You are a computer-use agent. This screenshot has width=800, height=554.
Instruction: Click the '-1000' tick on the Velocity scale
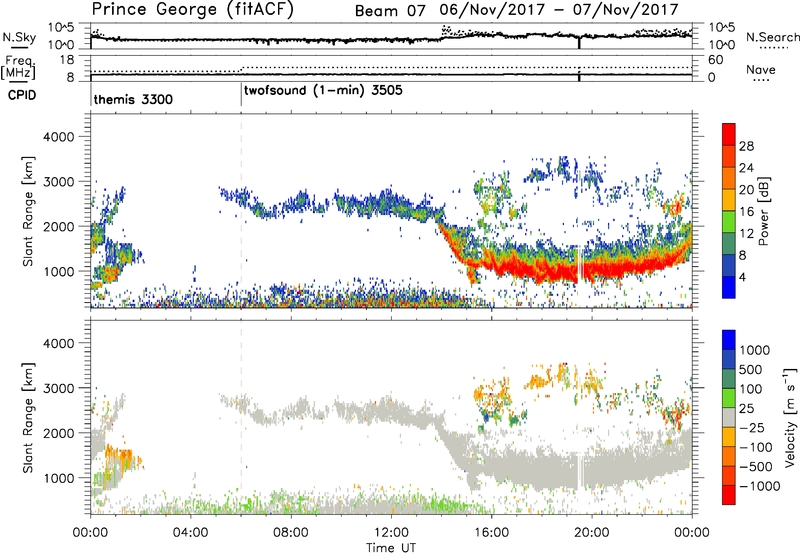tap(759, 486)
